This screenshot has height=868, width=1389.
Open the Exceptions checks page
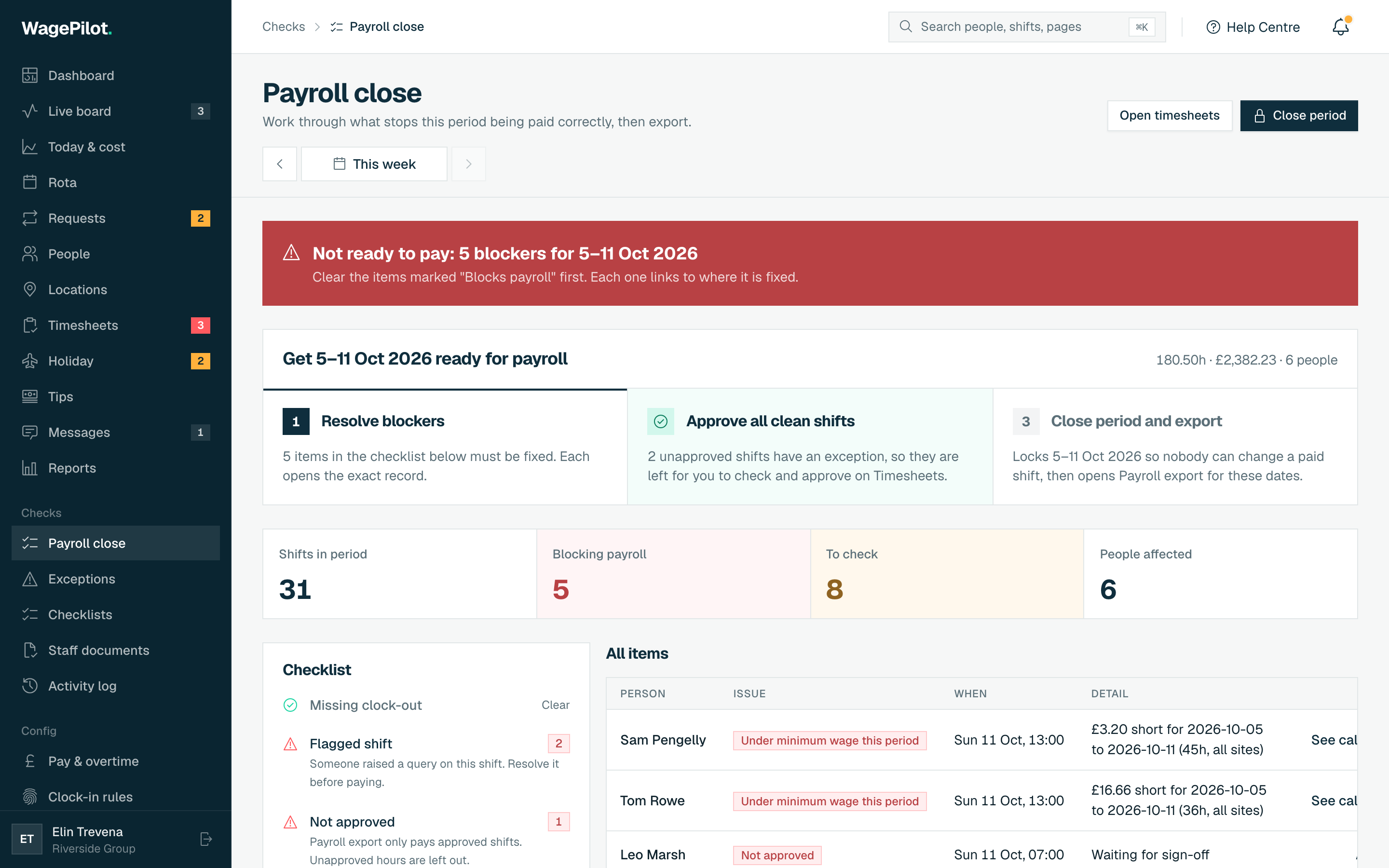click(x=115, y=579)
